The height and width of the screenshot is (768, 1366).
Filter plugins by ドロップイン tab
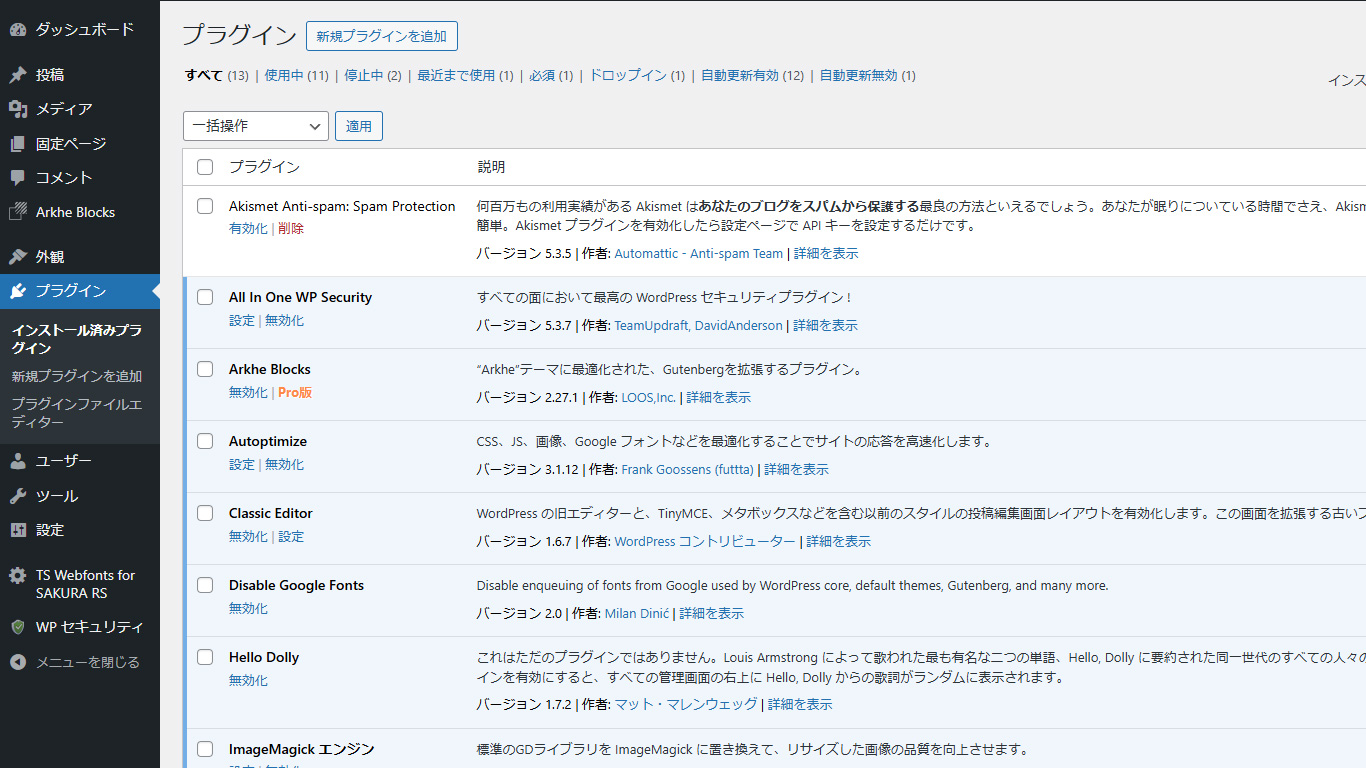[637, 75]
